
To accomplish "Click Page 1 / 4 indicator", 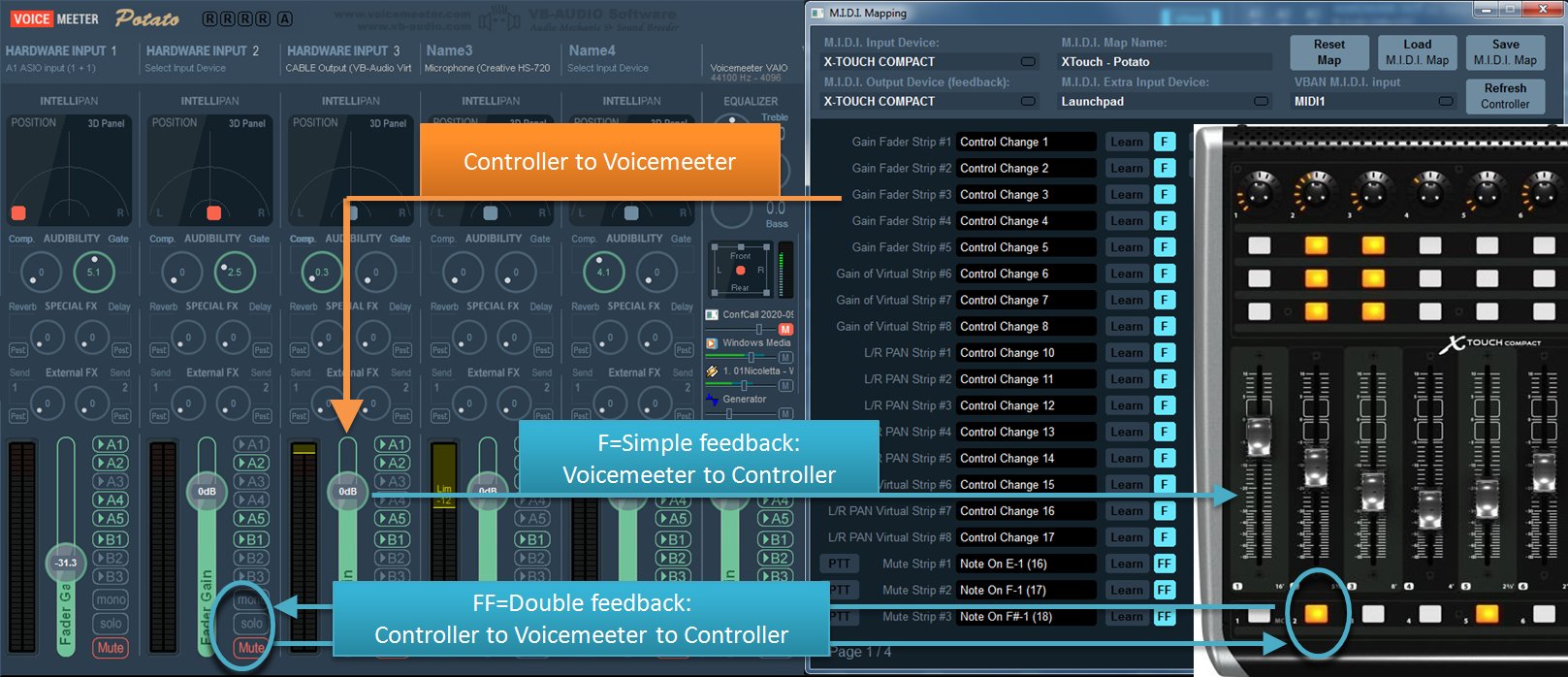I will pyautogui.click(x=861, y=652).
